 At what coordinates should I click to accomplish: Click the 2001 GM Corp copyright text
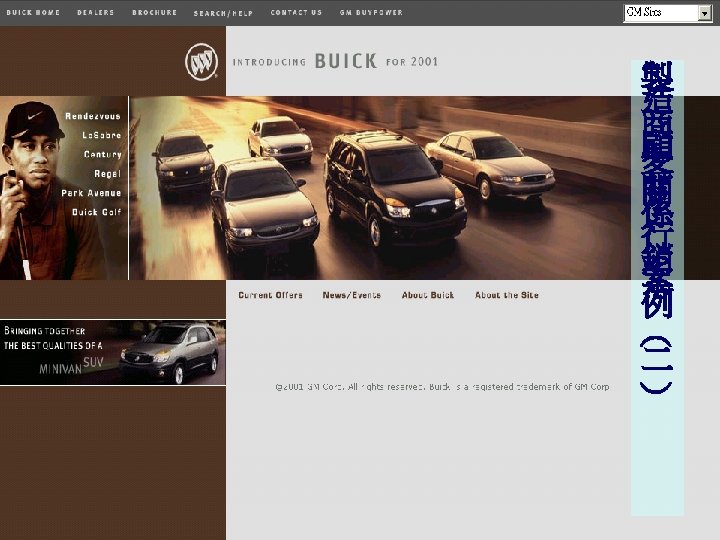pyautogui.click(x=442, y=387)
